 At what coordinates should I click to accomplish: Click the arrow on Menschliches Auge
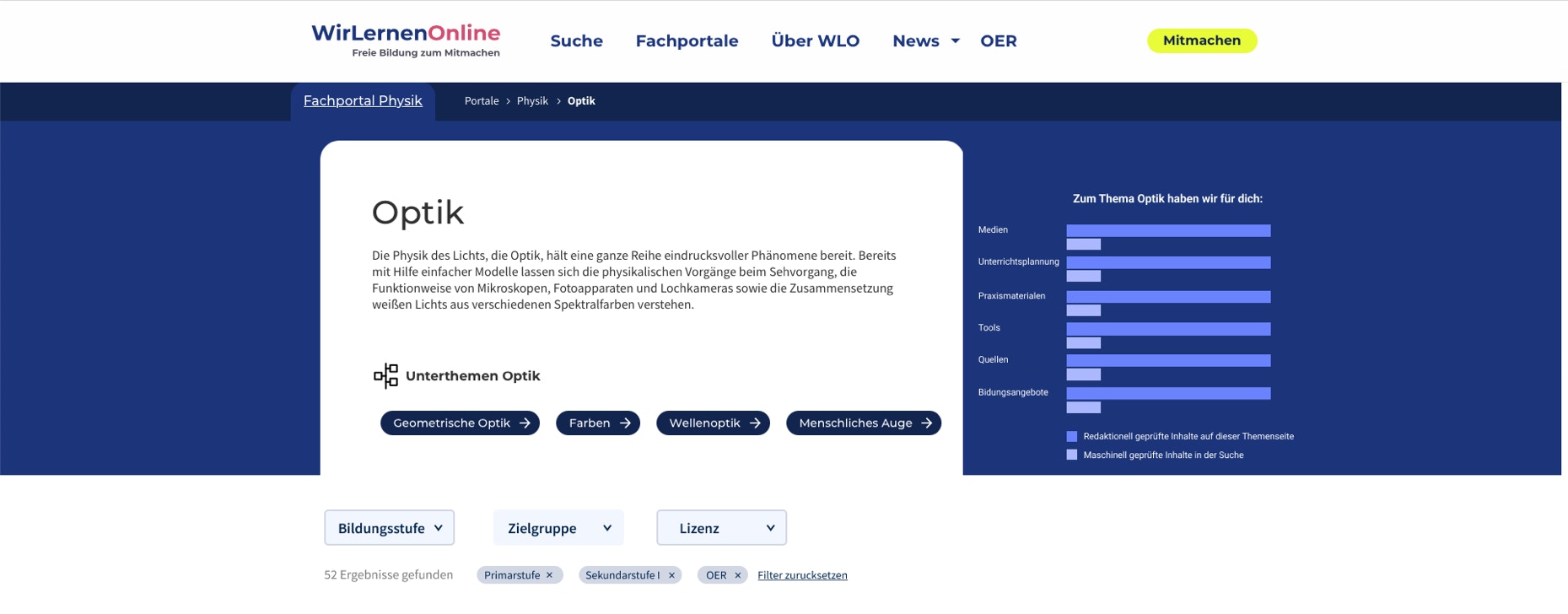[926, 423]
